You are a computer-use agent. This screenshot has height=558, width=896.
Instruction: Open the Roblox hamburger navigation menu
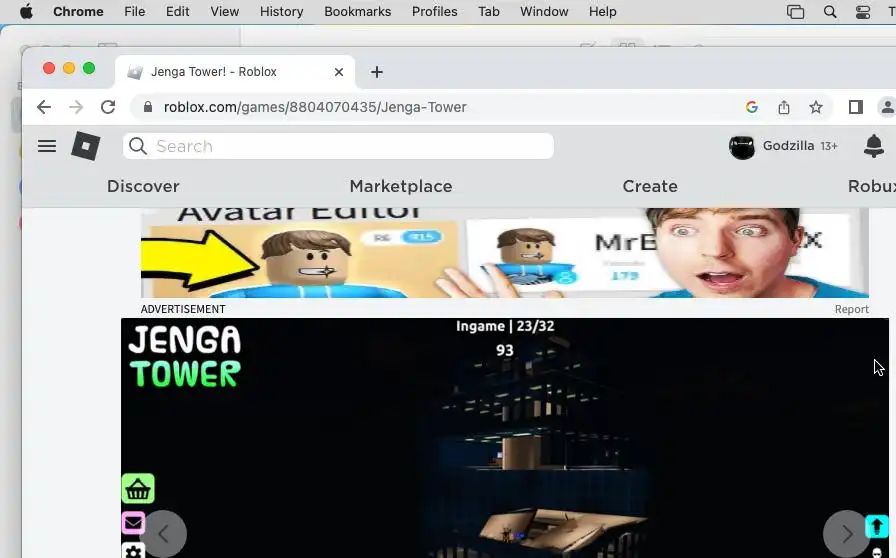(x=47, y=146)
